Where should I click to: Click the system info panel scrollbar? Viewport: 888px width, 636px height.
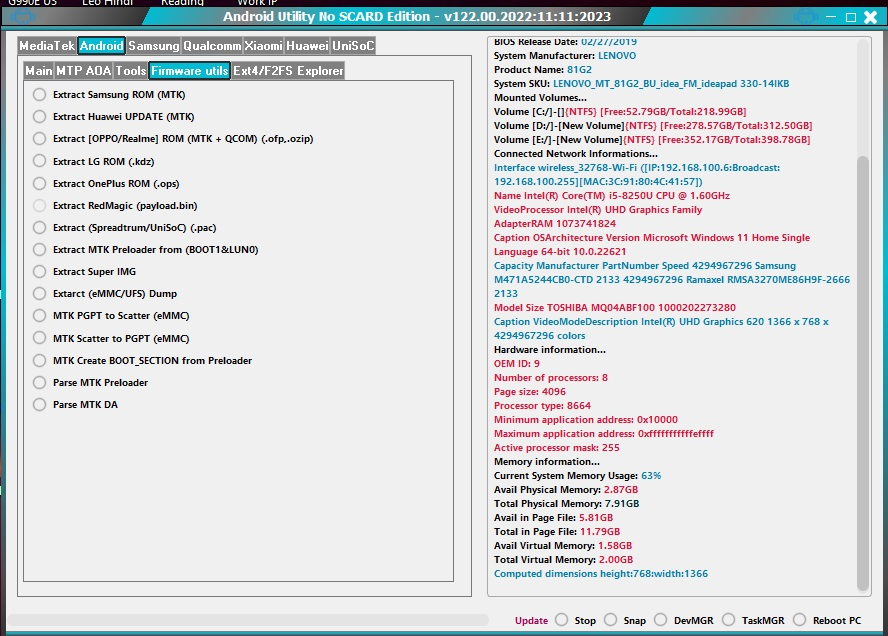(x=864, y=370)
